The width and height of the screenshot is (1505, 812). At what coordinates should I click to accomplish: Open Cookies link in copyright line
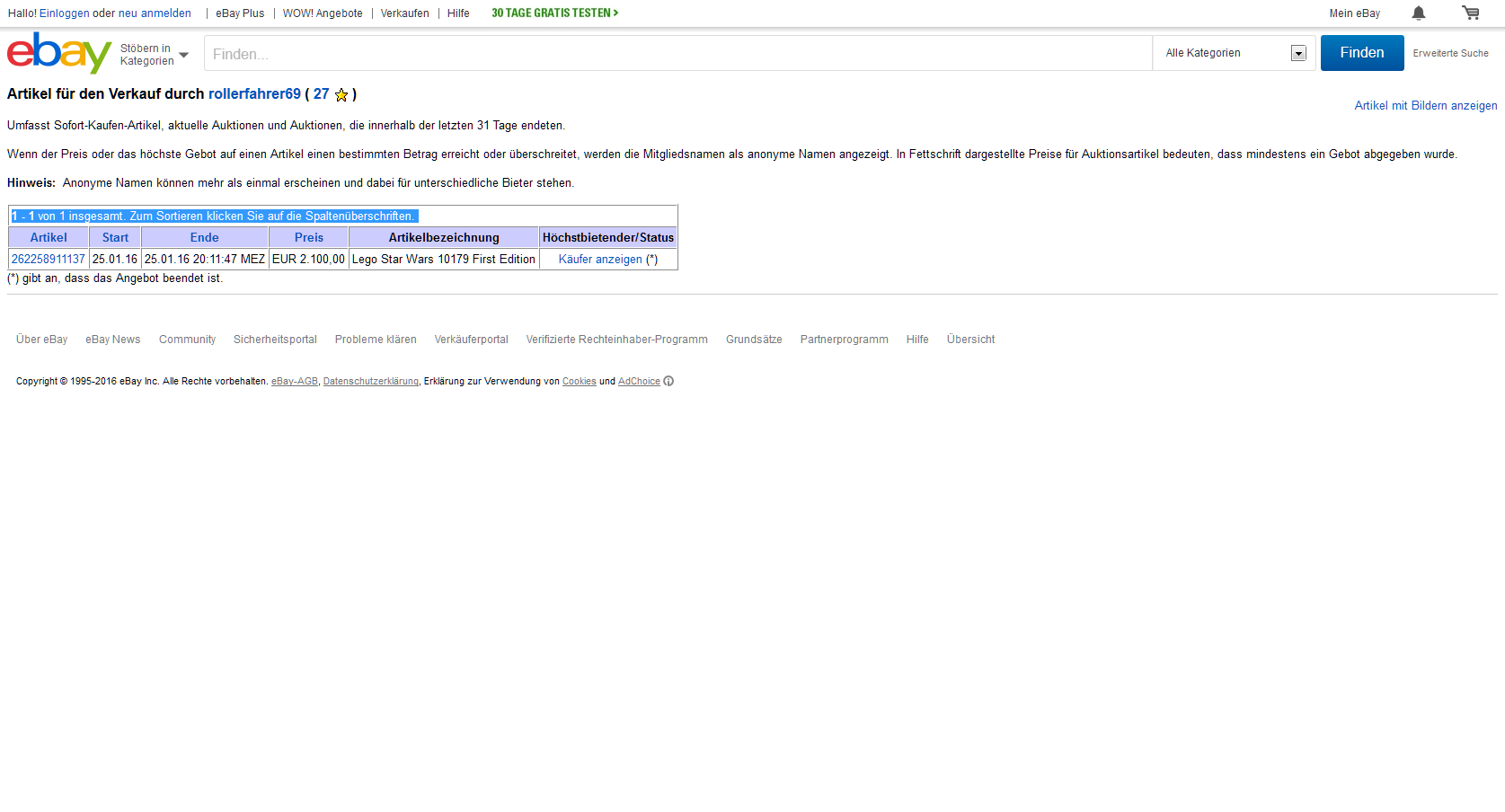point(580,382)
